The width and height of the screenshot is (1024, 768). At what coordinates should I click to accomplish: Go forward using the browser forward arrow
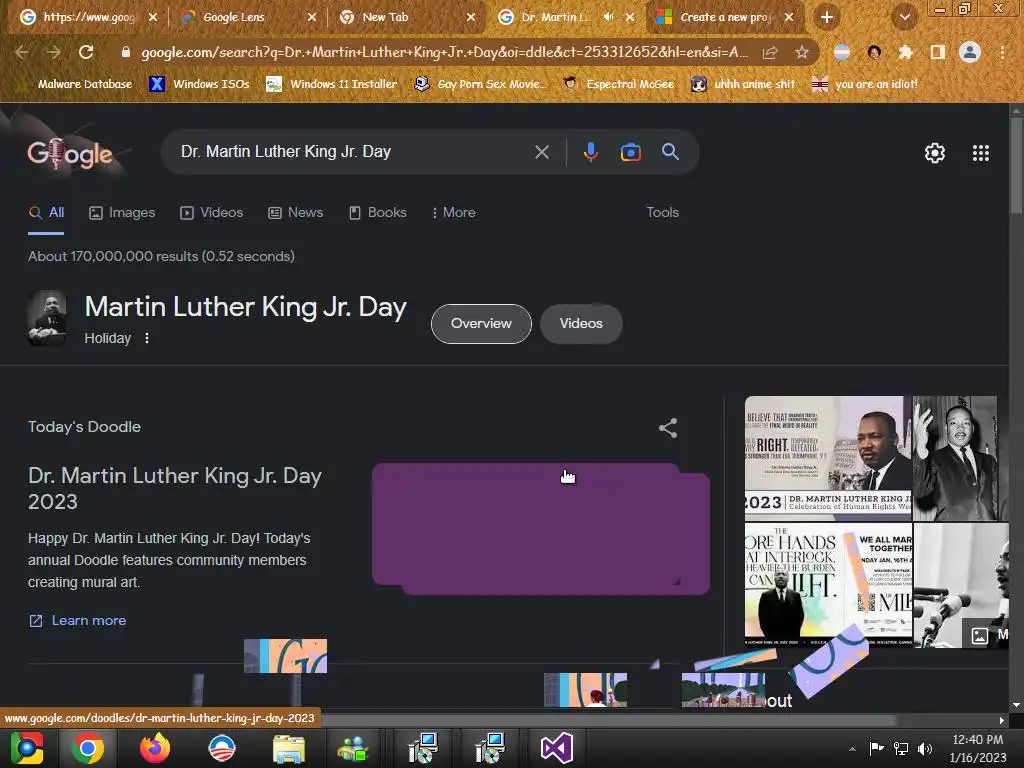(x=54, y=52)
